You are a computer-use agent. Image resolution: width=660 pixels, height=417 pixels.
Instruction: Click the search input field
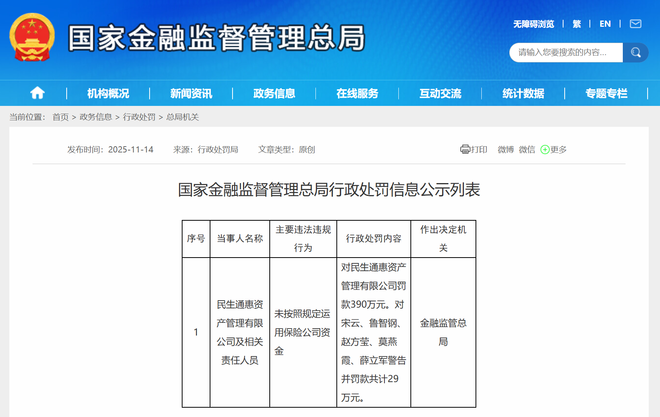[x=565, y=52]
